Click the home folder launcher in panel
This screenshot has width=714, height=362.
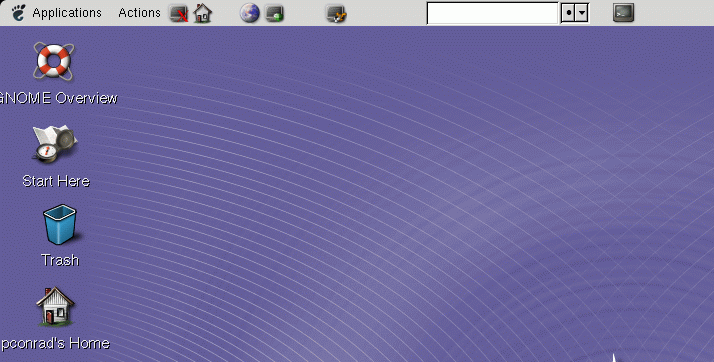tap(203, 13)
